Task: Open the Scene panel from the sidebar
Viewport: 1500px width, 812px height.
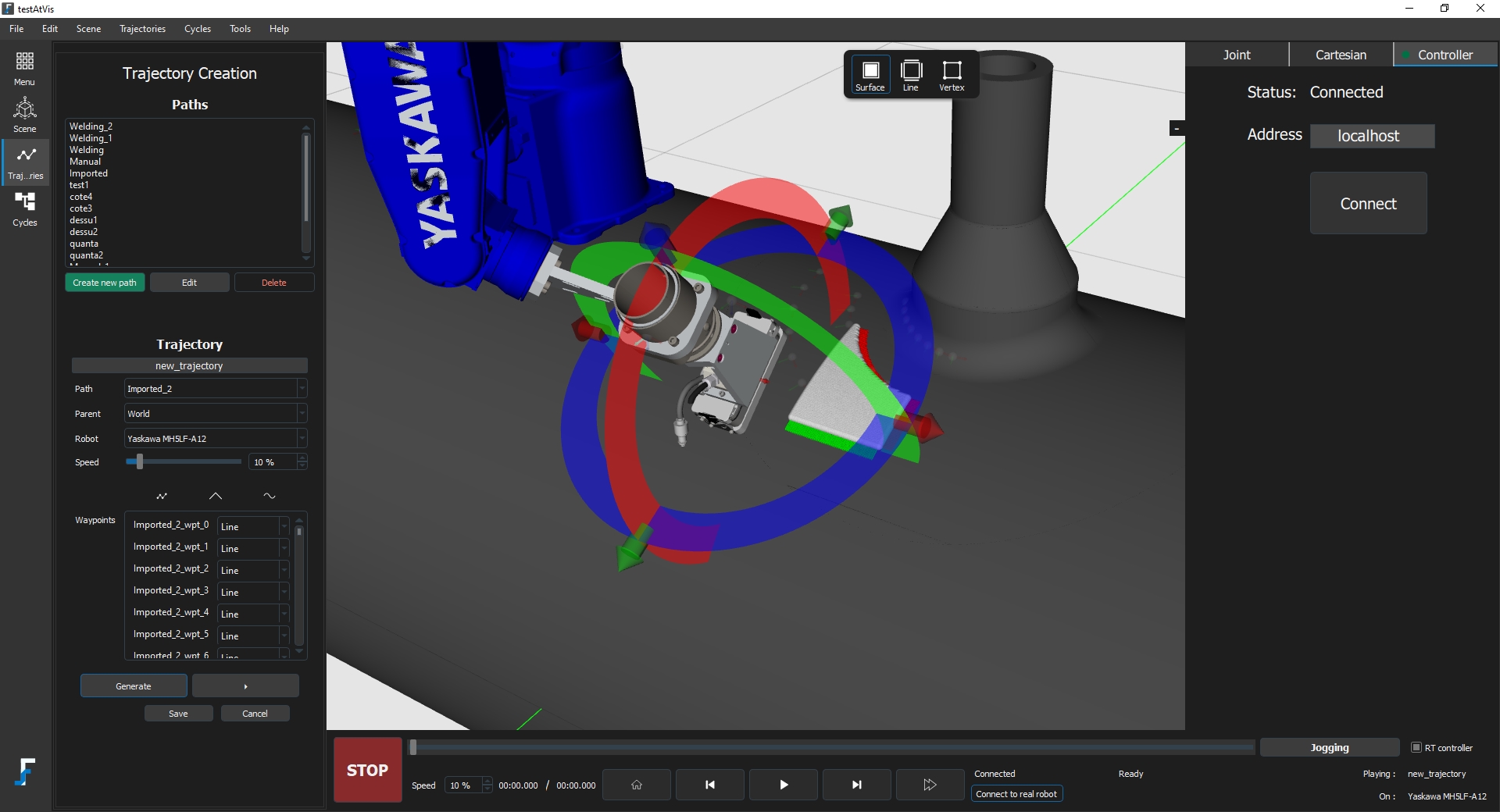Action: pyautogui.click(x=24, y=115)
